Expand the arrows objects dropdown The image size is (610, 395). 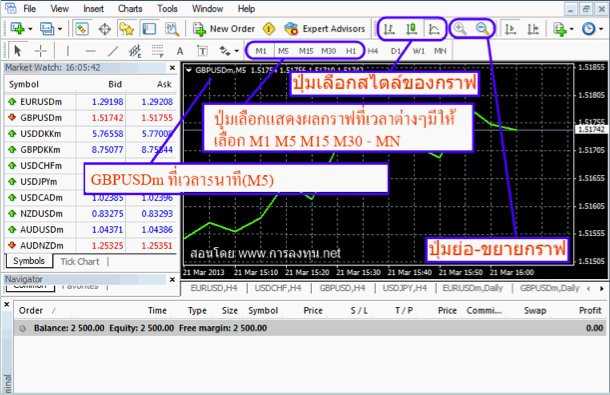(236, 51)
